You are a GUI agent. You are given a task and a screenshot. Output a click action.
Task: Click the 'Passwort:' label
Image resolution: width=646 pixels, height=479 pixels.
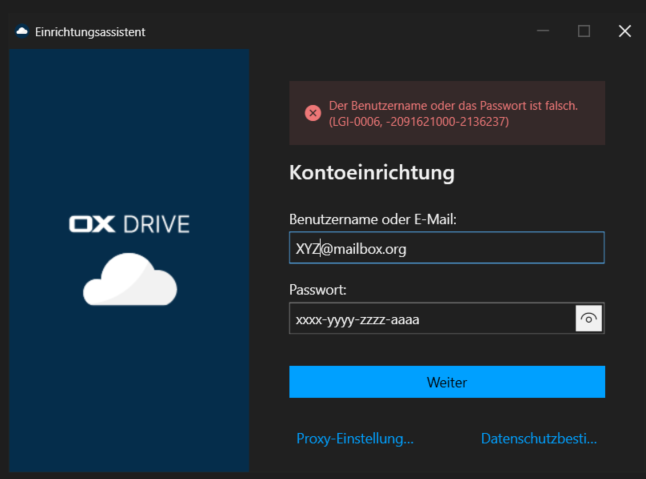pos(318,290)
